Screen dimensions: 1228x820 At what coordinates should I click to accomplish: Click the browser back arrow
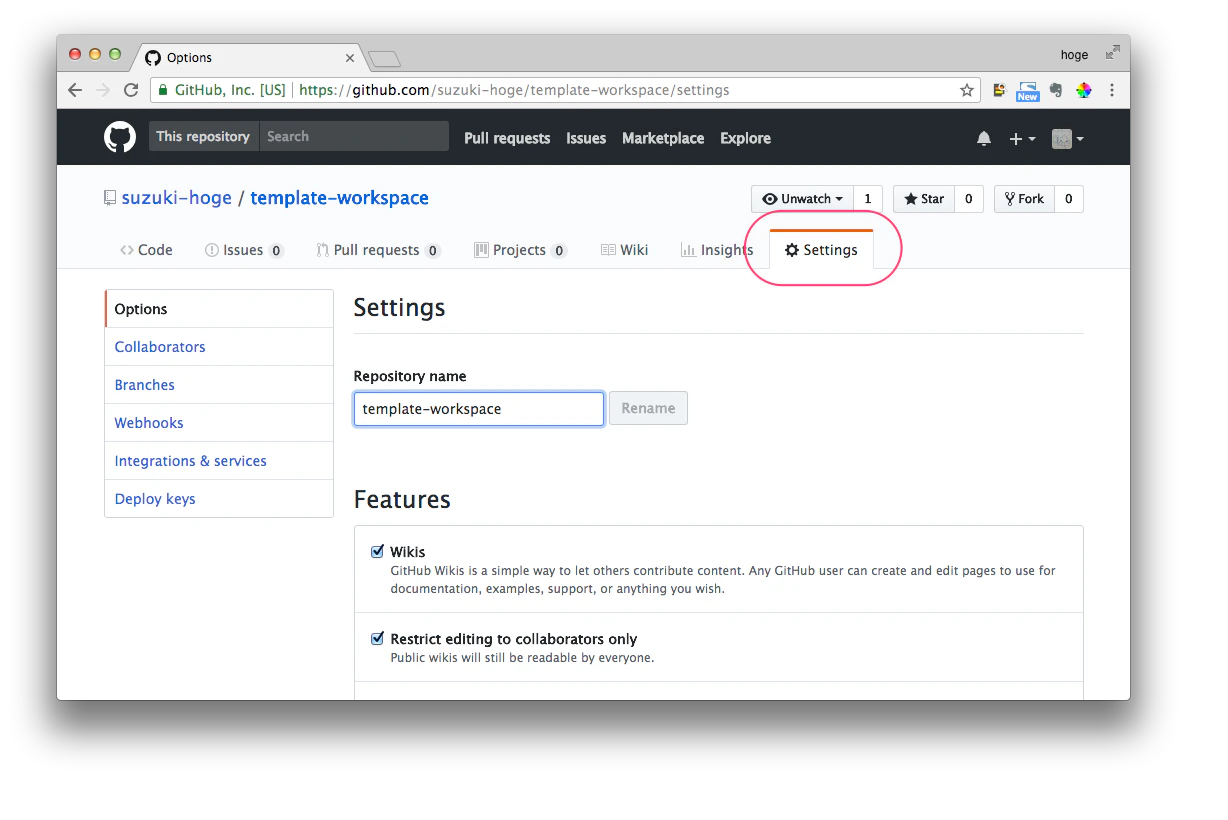click(75, 90)
